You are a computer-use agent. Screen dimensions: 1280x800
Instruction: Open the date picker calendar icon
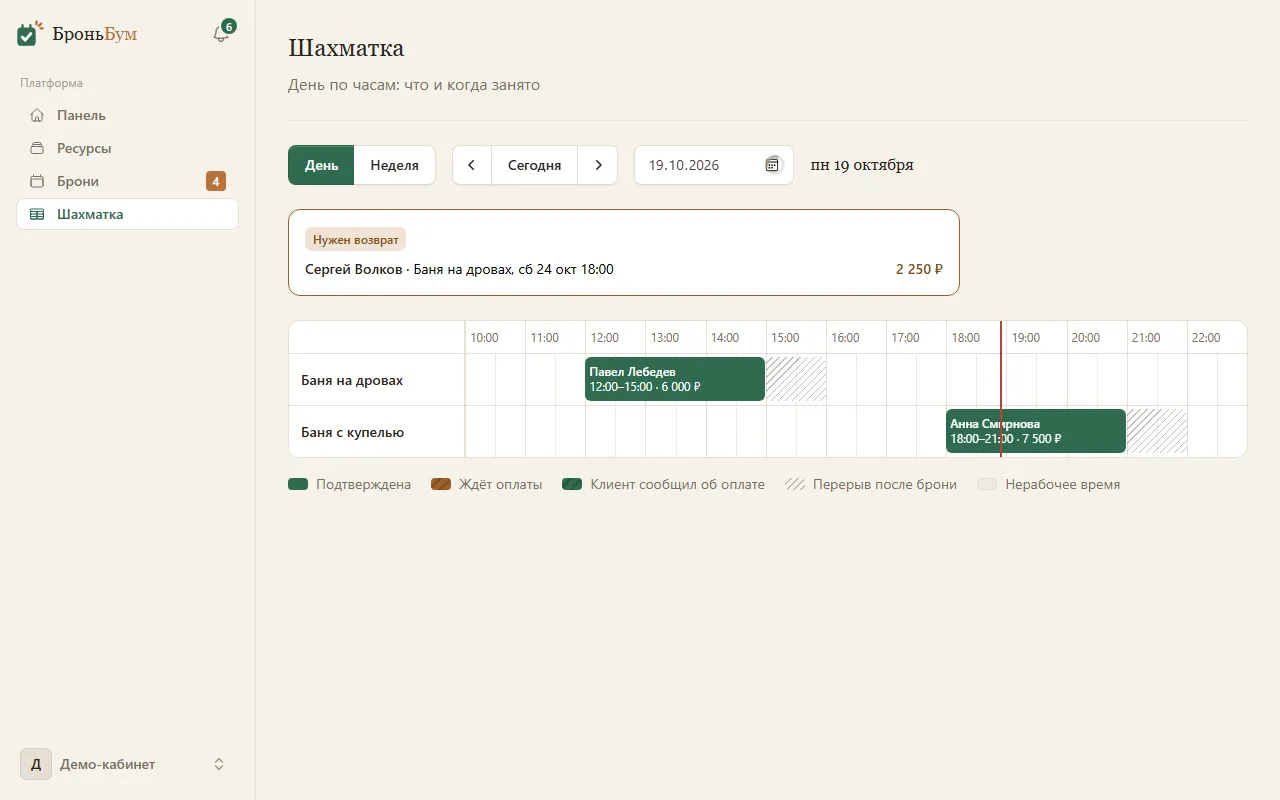[x=772, y=165]
